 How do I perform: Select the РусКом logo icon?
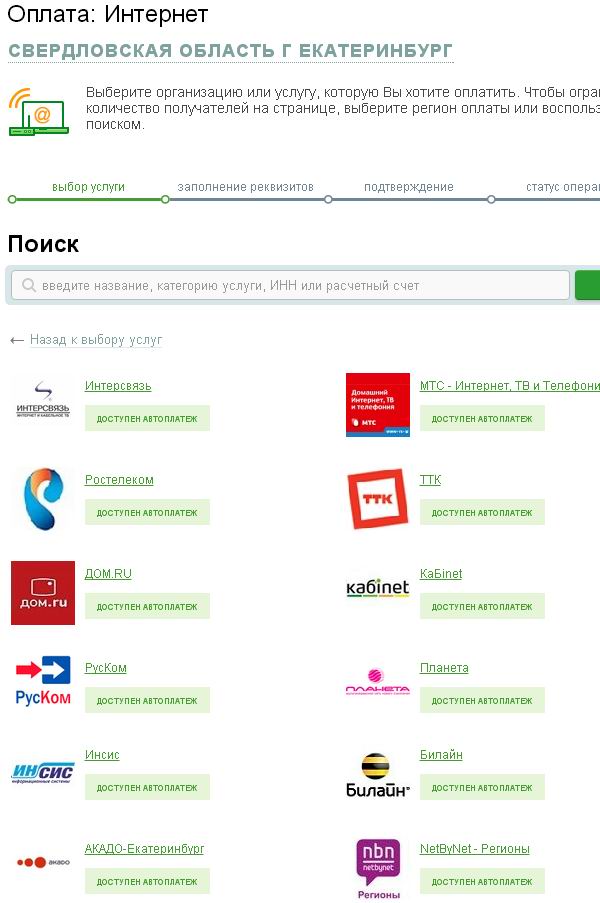43,682
